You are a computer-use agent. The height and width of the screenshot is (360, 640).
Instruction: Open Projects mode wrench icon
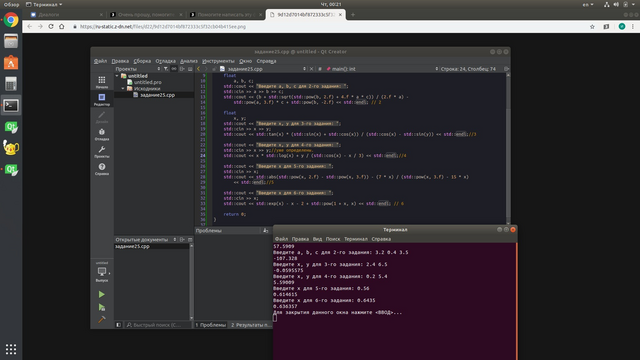(102, 151)
